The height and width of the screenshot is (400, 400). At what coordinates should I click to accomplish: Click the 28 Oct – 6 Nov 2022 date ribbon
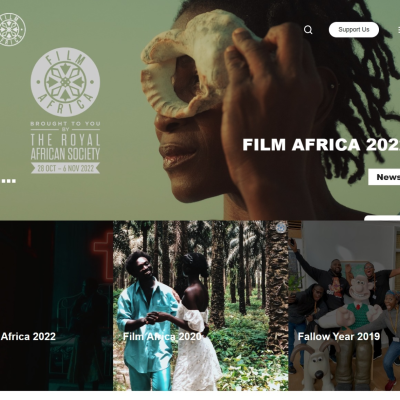coord(65,168)
